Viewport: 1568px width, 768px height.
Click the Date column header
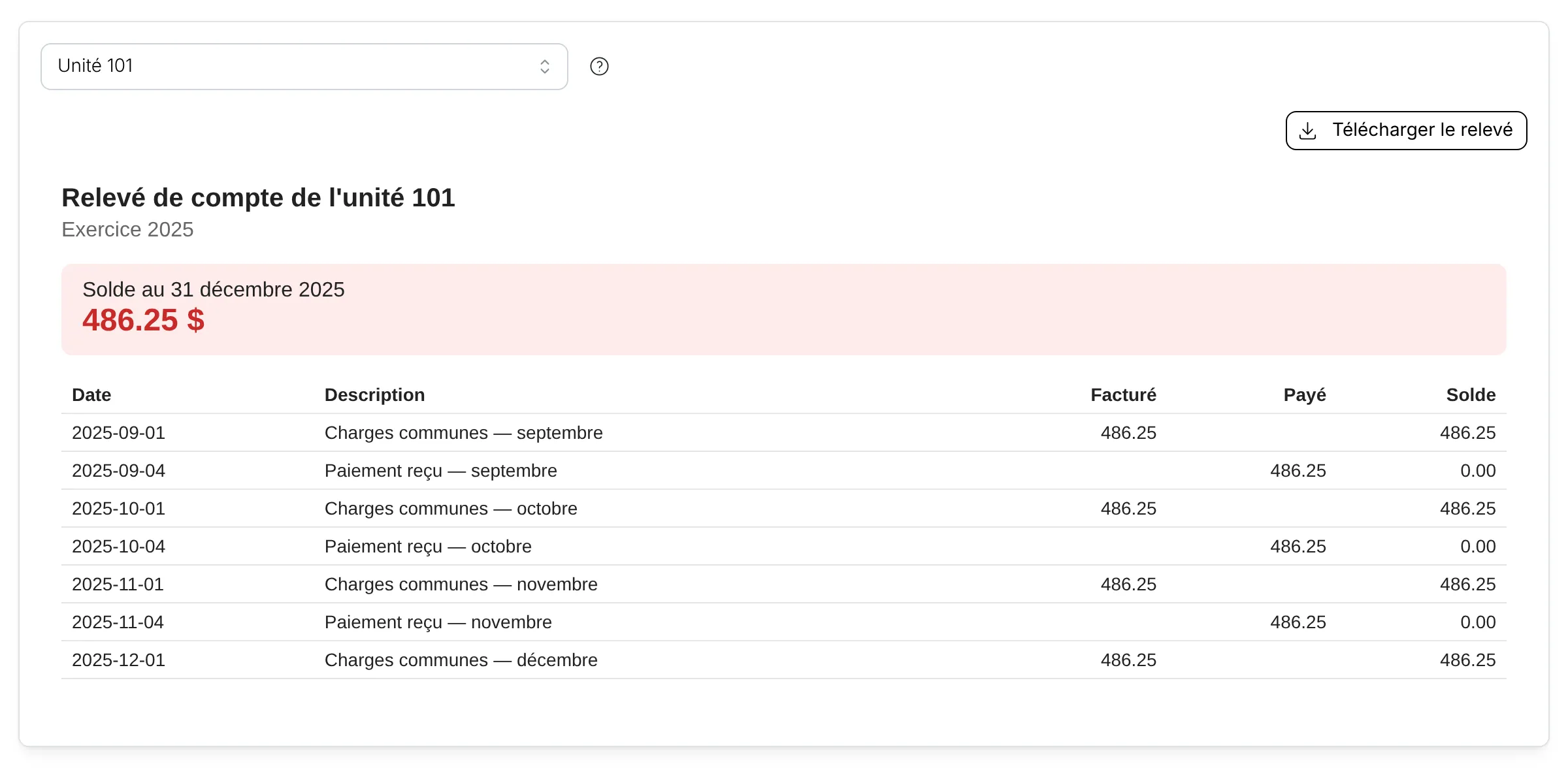(x=91, y=395)
